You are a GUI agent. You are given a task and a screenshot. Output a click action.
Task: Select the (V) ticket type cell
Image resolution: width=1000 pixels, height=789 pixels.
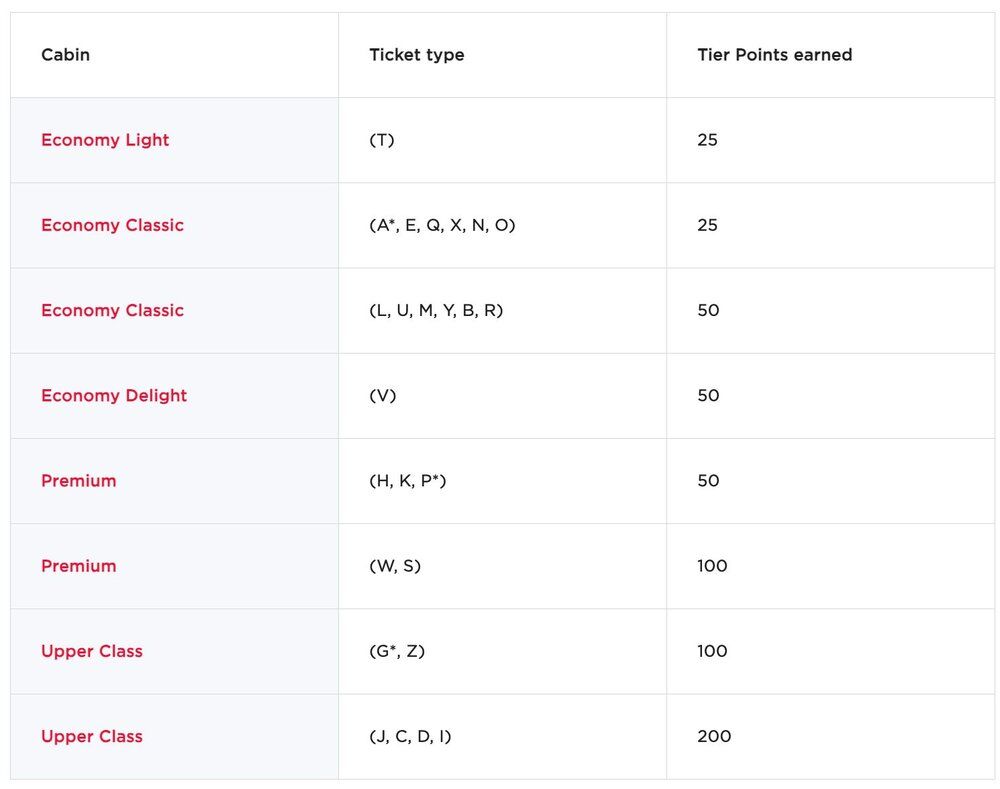pyautogui.click(x=383, y=395)
